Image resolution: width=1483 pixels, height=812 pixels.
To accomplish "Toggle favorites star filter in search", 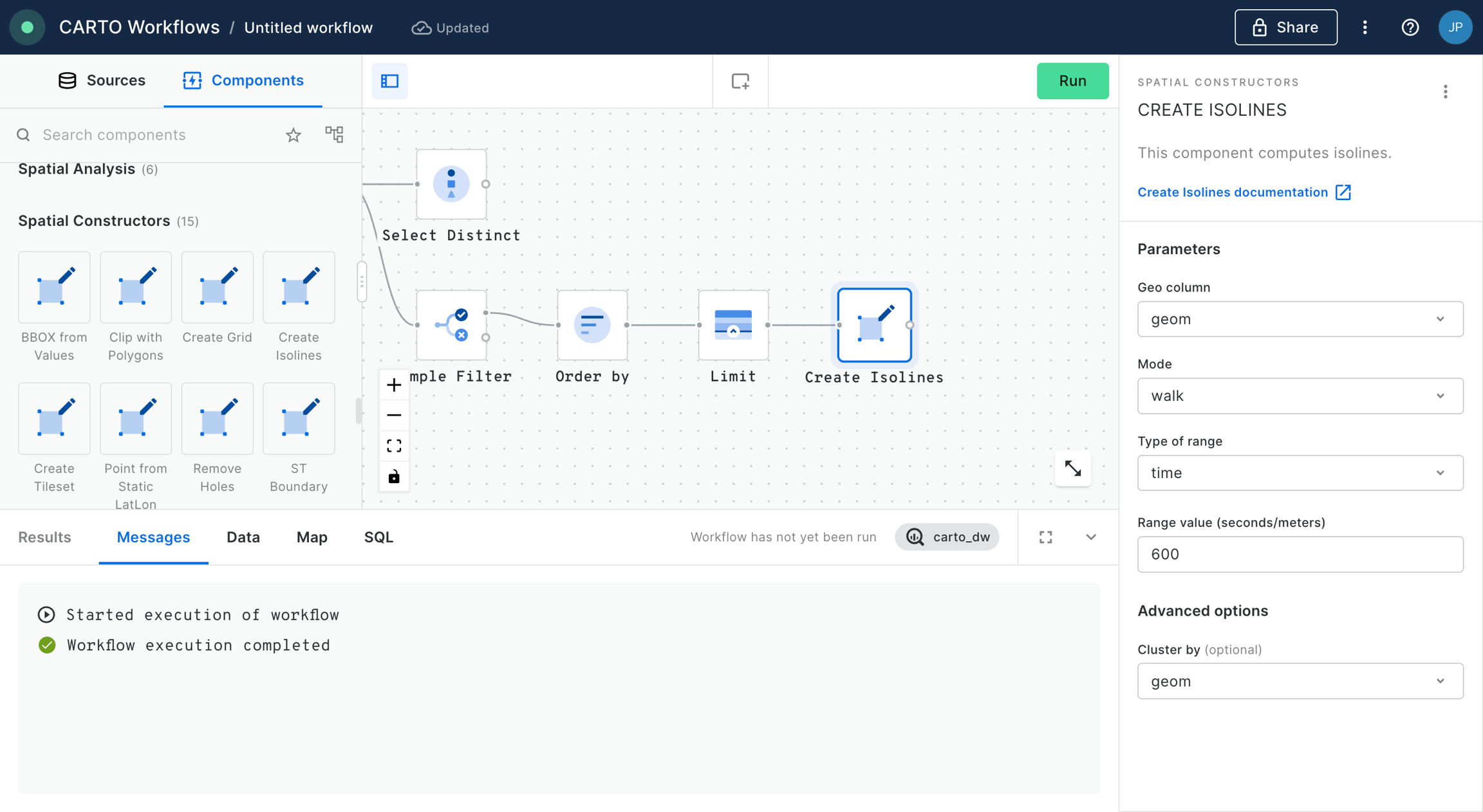I will point(294,135).
